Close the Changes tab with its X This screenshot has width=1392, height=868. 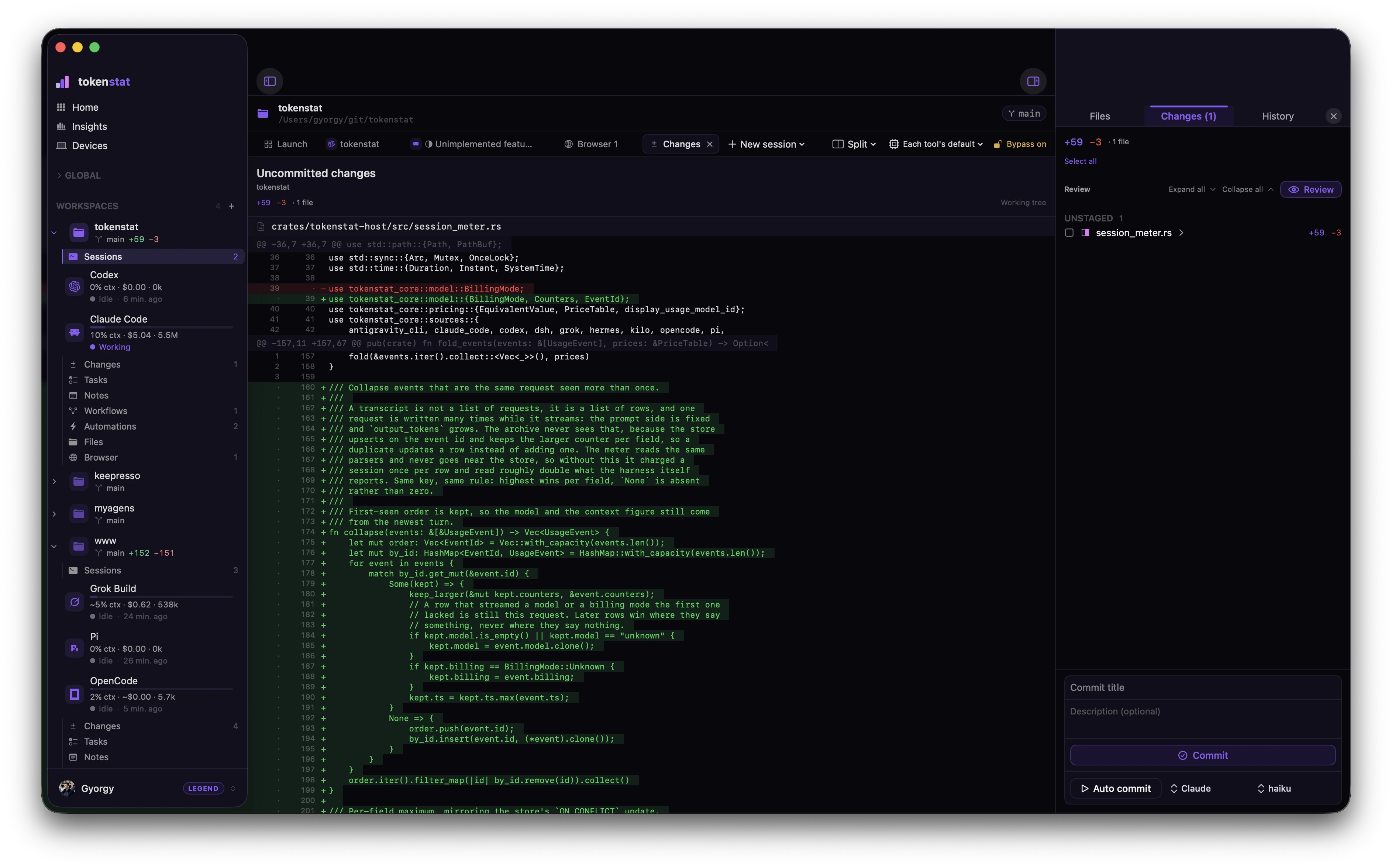tap(710, 144)
